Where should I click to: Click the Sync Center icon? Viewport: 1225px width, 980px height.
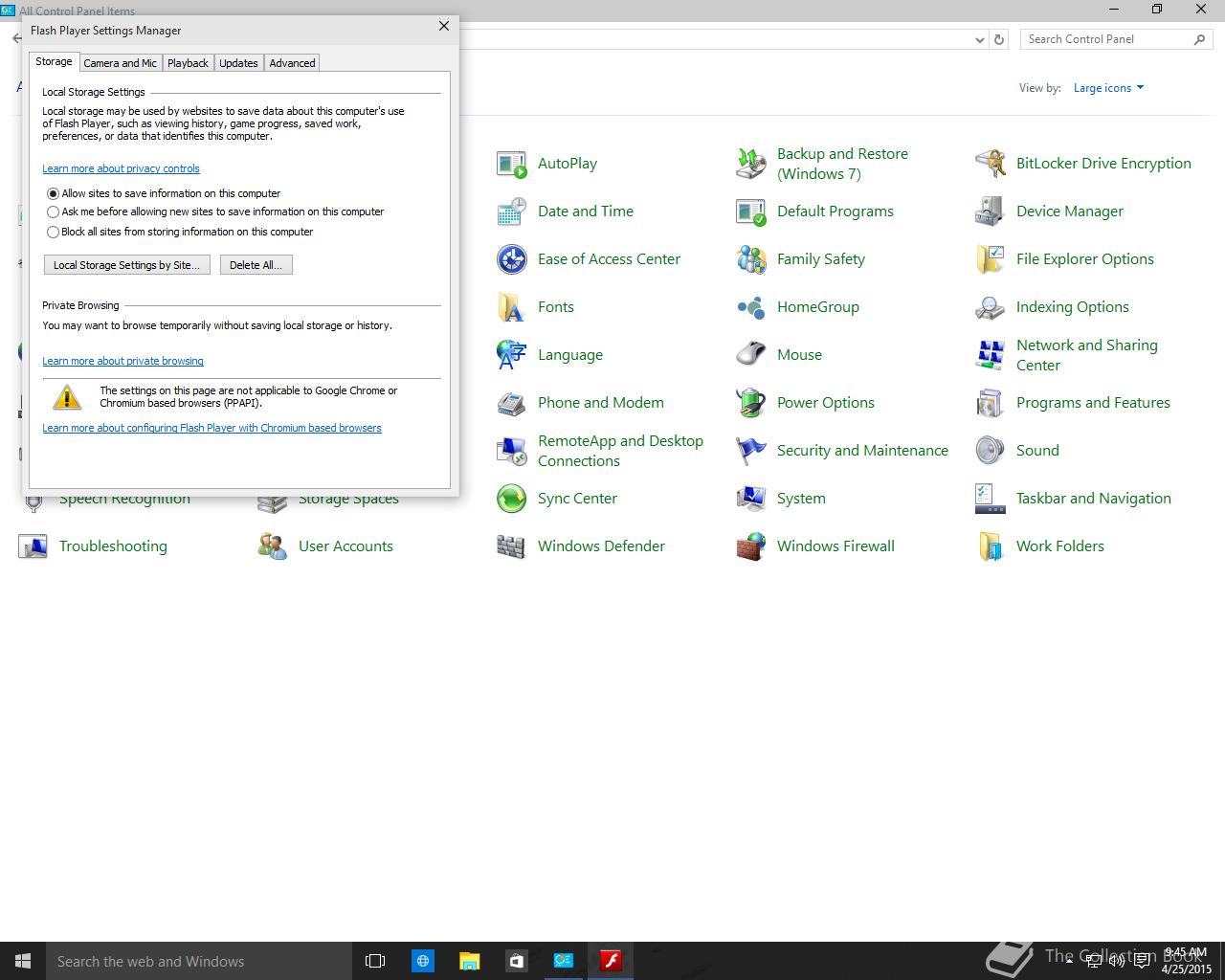[512, 499]
